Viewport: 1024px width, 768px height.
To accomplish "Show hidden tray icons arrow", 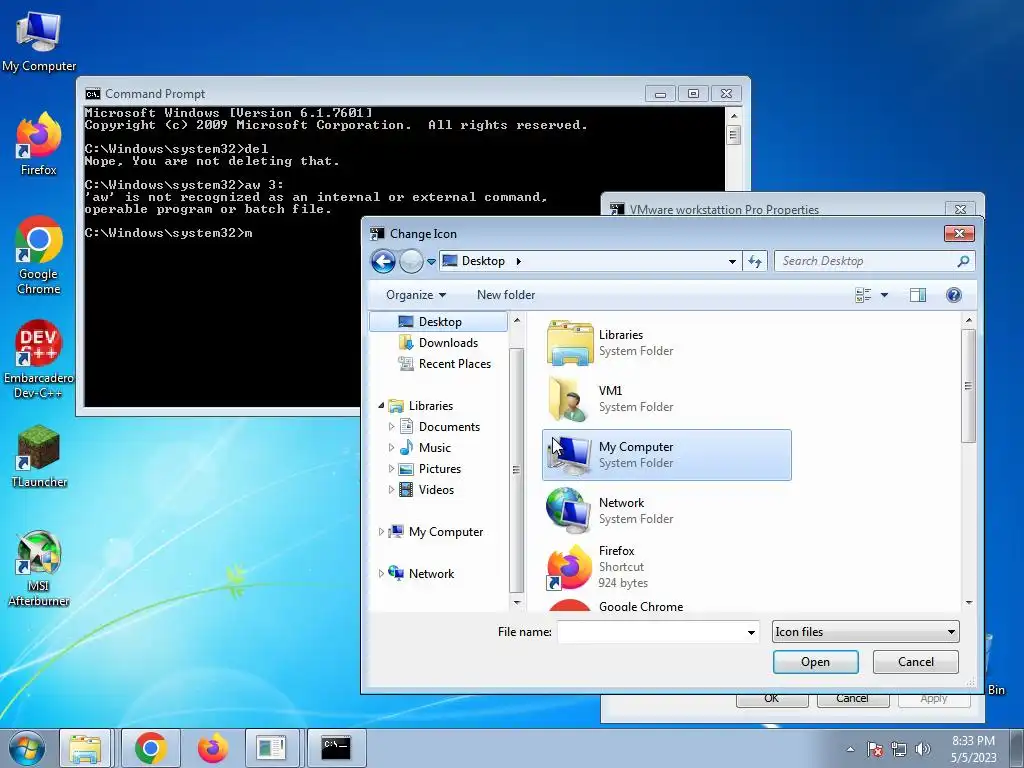I will [850, 749].
